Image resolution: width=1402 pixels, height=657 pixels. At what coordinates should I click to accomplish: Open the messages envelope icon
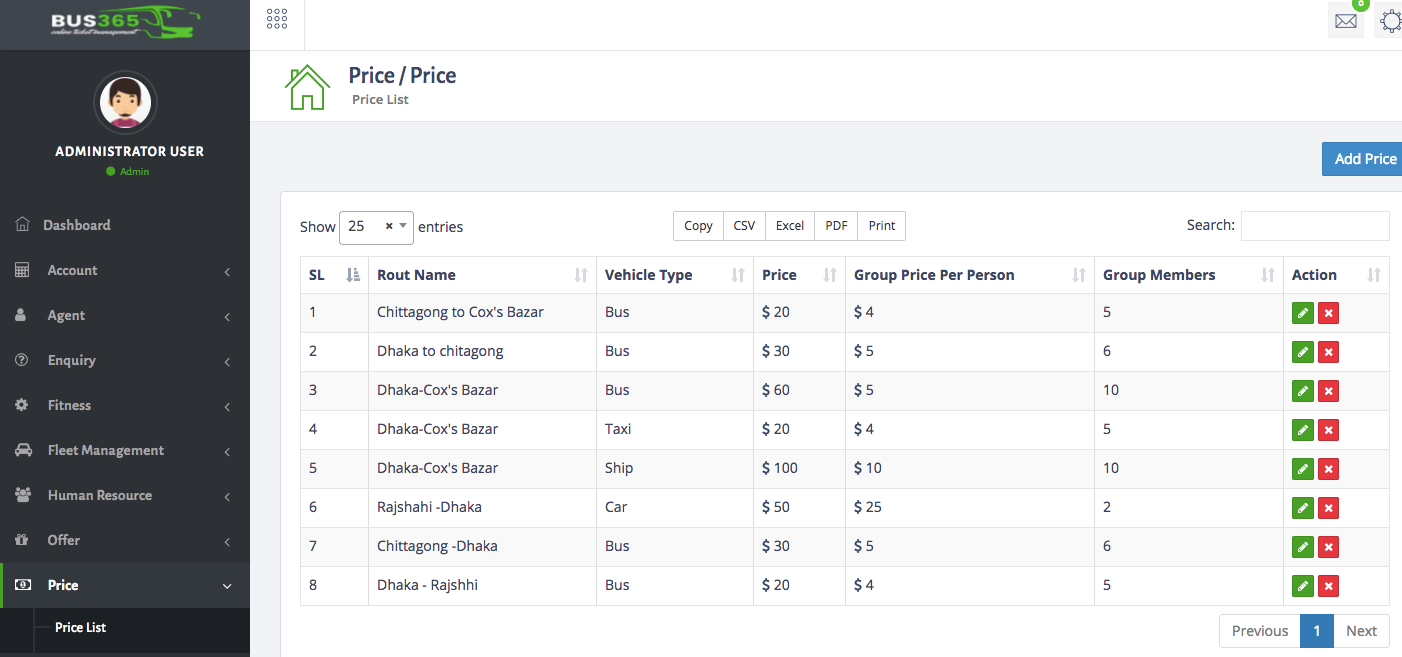point(1345,20)
